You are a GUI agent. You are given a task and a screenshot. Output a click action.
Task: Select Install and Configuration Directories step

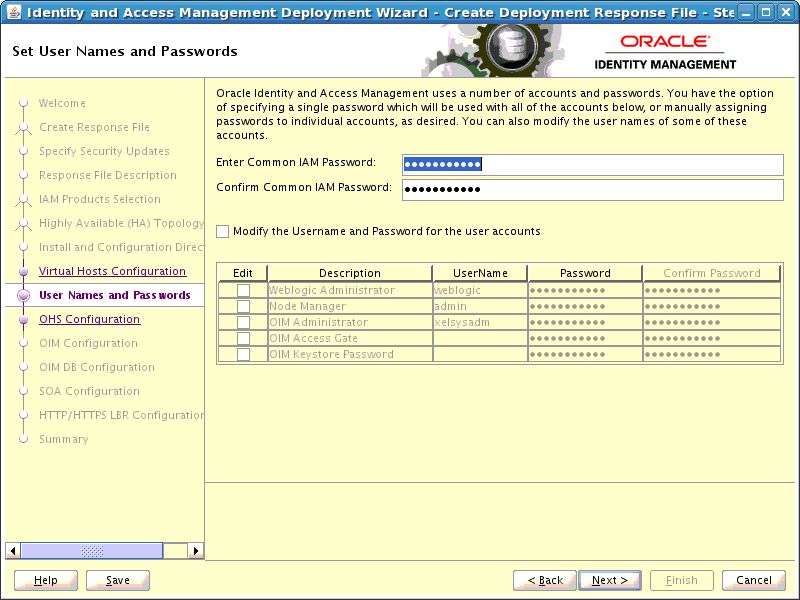(121, 247)
